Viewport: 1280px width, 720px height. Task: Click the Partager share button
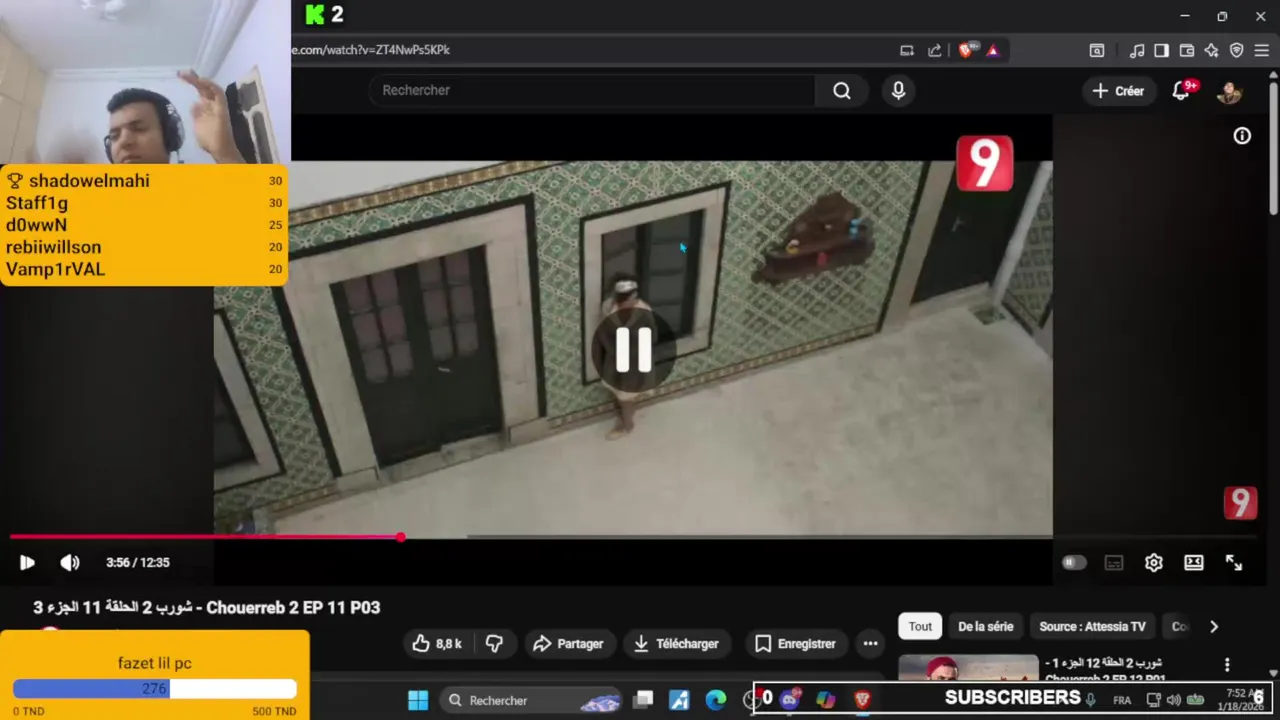(x=568, y=644)
